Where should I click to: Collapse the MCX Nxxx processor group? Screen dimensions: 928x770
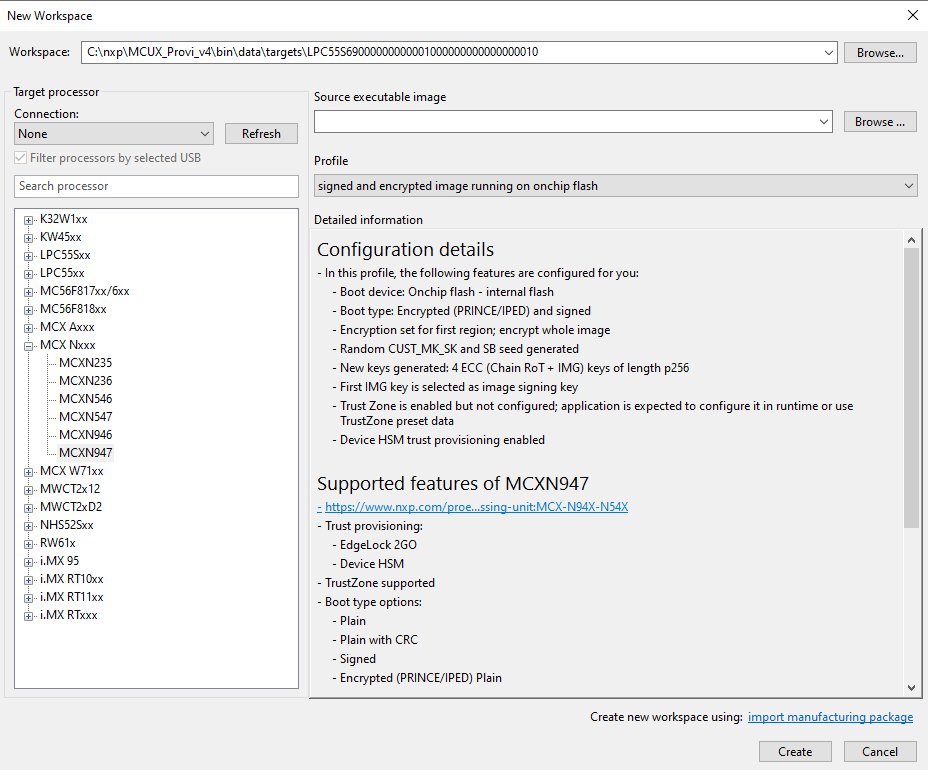pyautogui.click(x=29, y=345)
